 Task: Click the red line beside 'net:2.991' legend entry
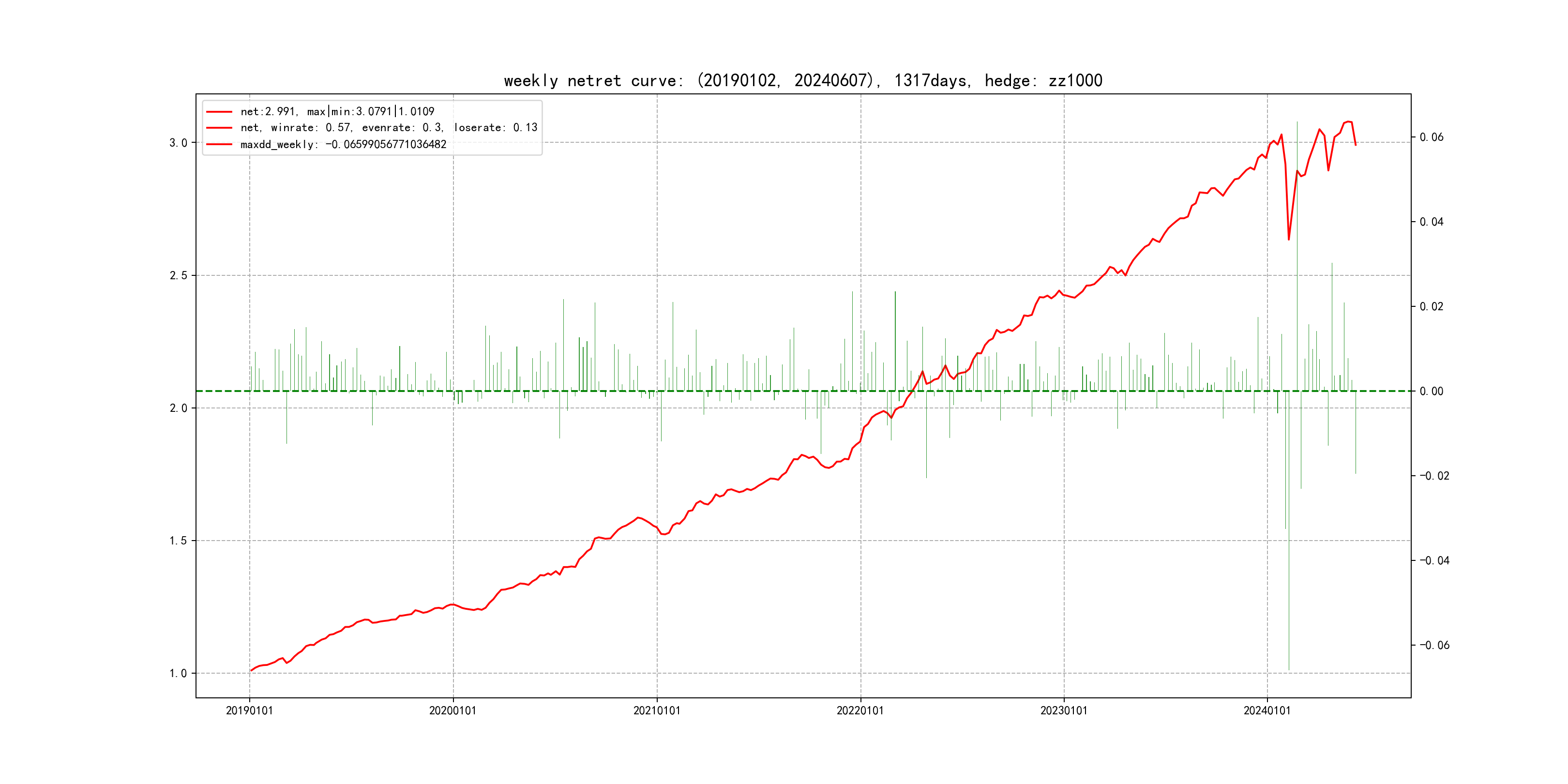pyautogui.click(x=219, y=112)
